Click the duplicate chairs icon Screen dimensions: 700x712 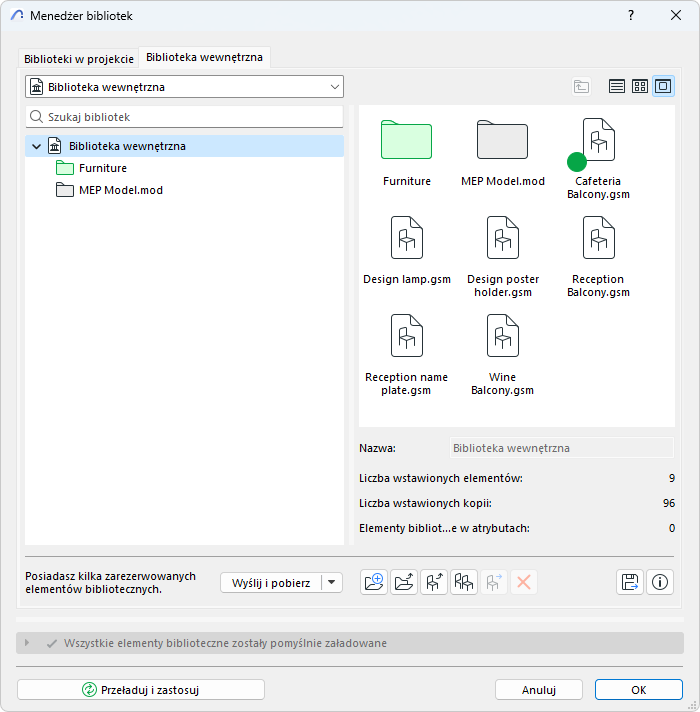[x=464, y=582]
